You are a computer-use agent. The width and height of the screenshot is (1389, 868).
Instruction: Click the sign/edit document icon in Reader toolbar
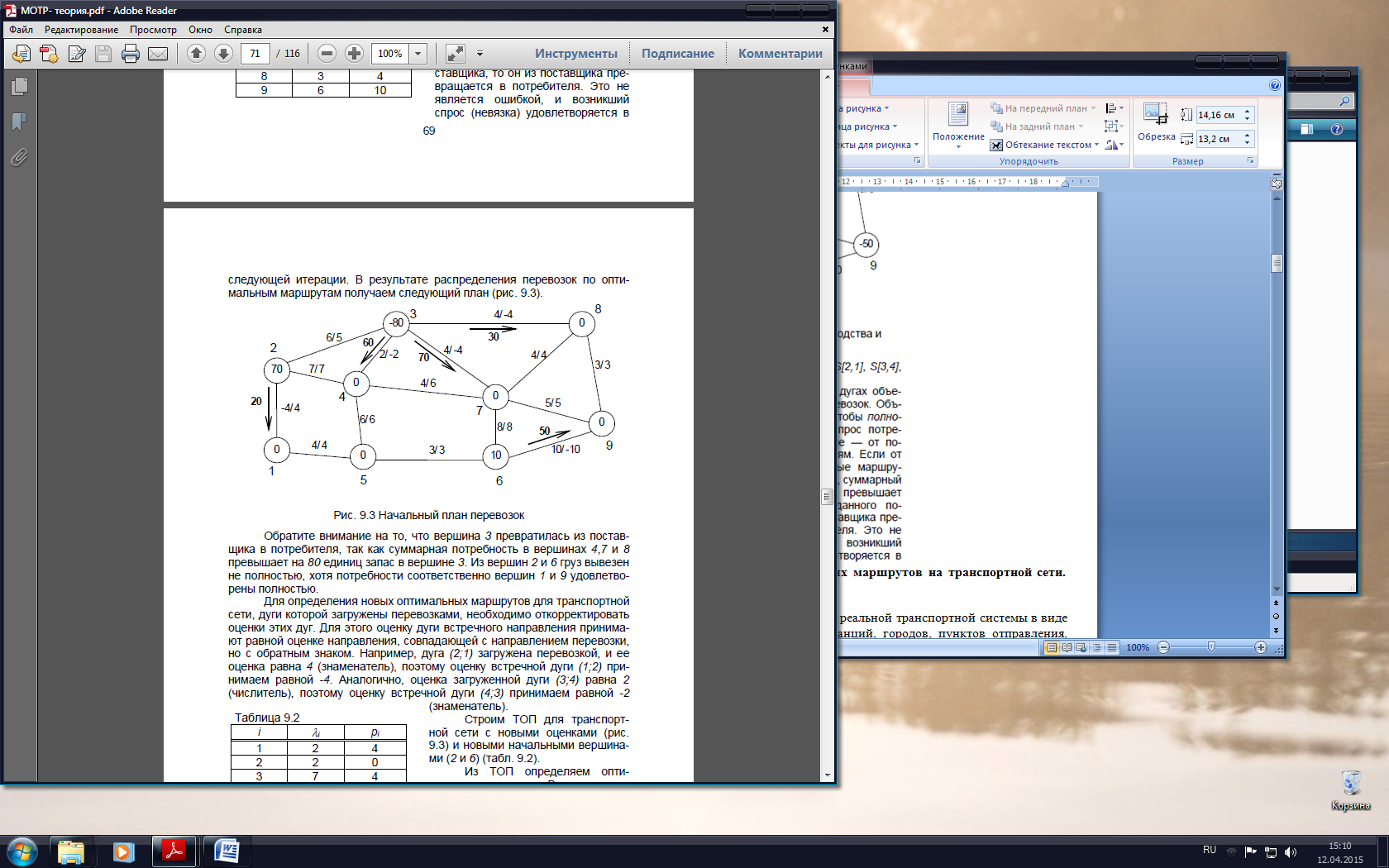[x=77, y=54]
